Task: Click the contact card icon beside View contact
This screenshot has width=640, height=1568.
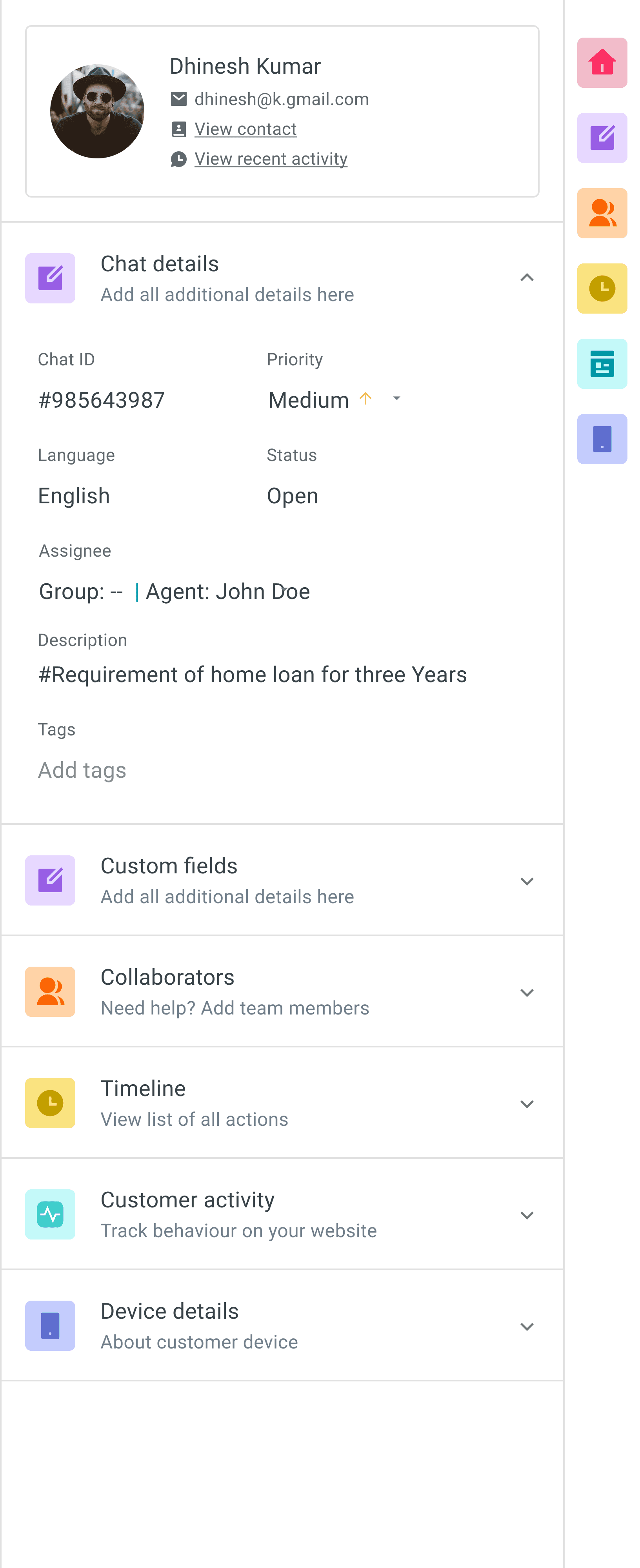Action: click(178, 129)
